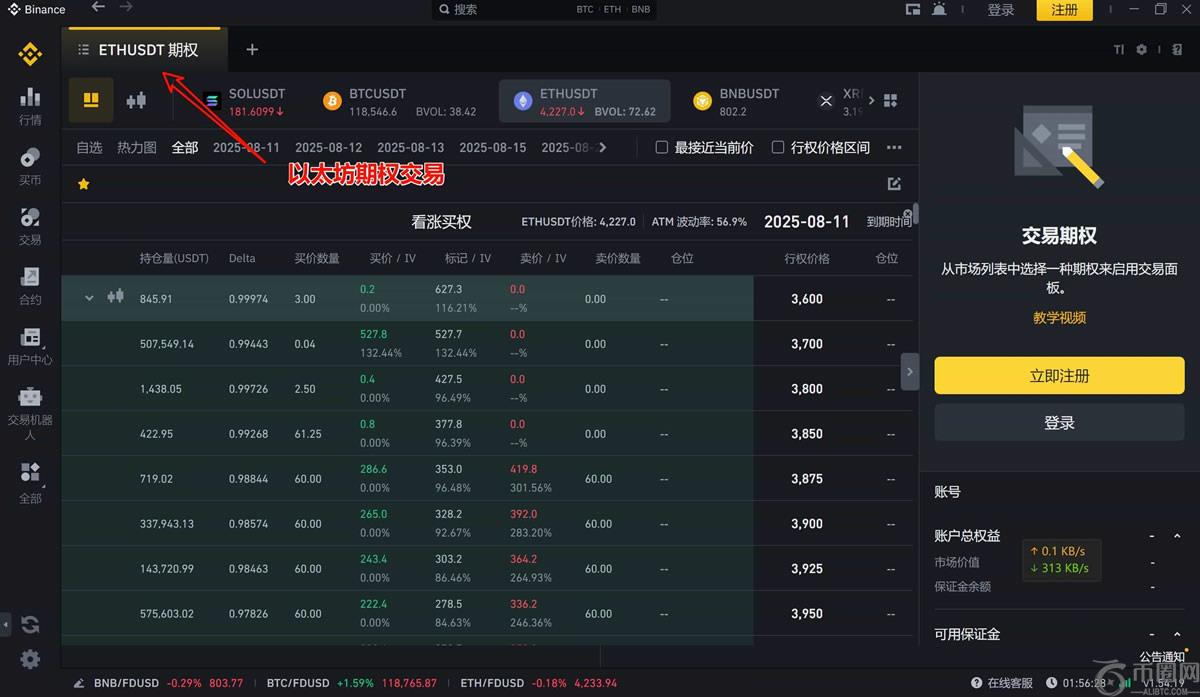The image size is (1200, 697).
Task: Click the yellow favorites star icon
Action: point(84,184)
